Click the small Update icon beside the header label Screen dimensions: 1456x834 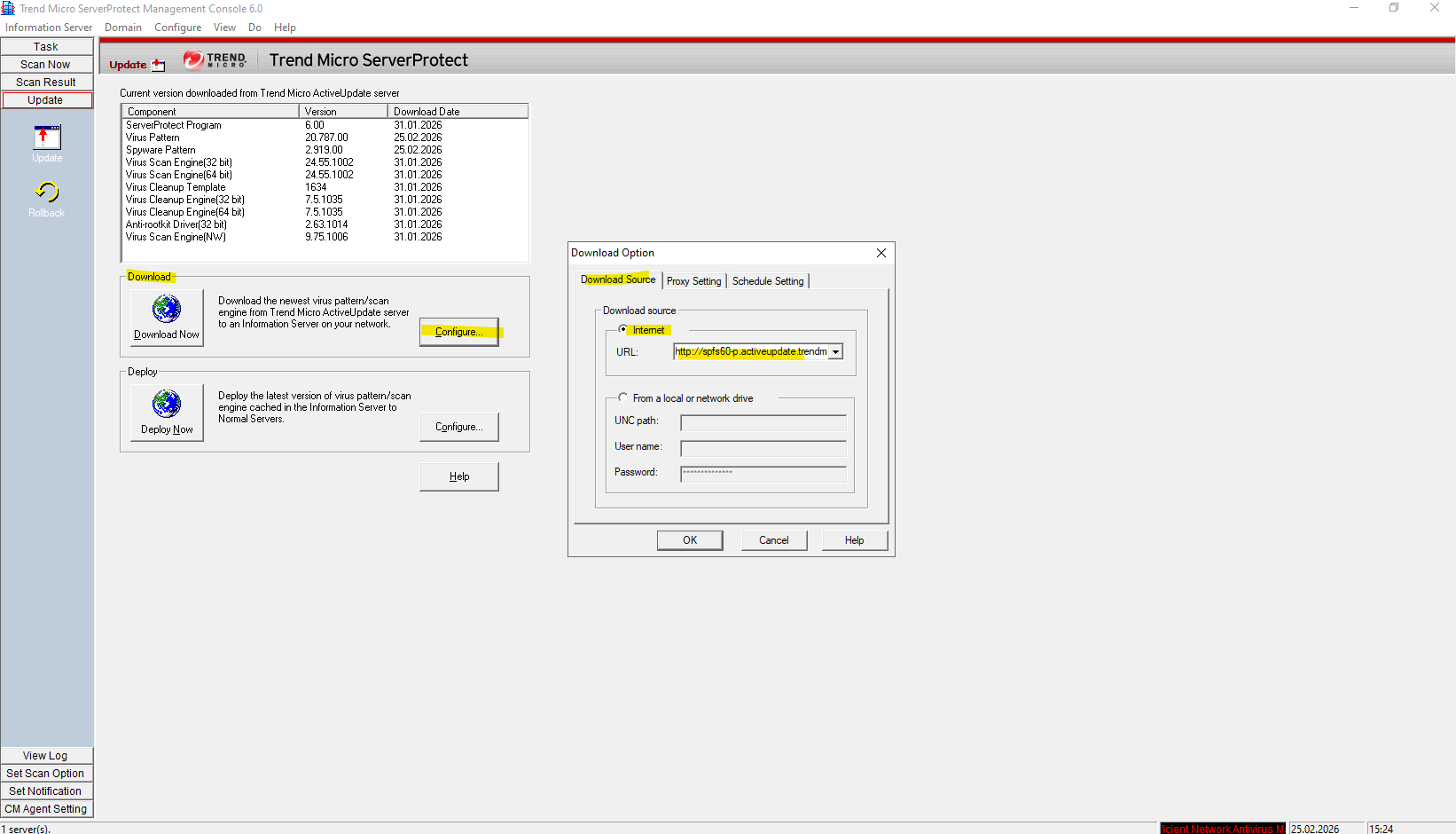click(159, 65)
